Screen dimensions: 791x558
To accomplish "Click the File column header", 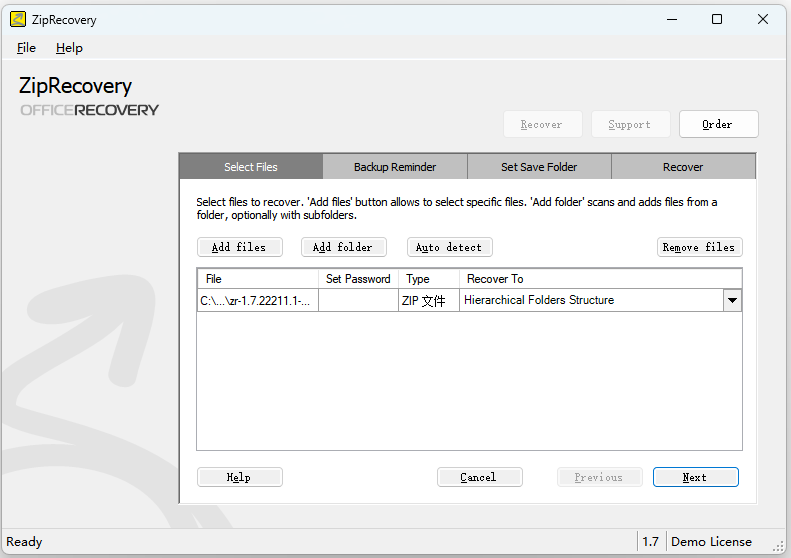I will point(258,279).
